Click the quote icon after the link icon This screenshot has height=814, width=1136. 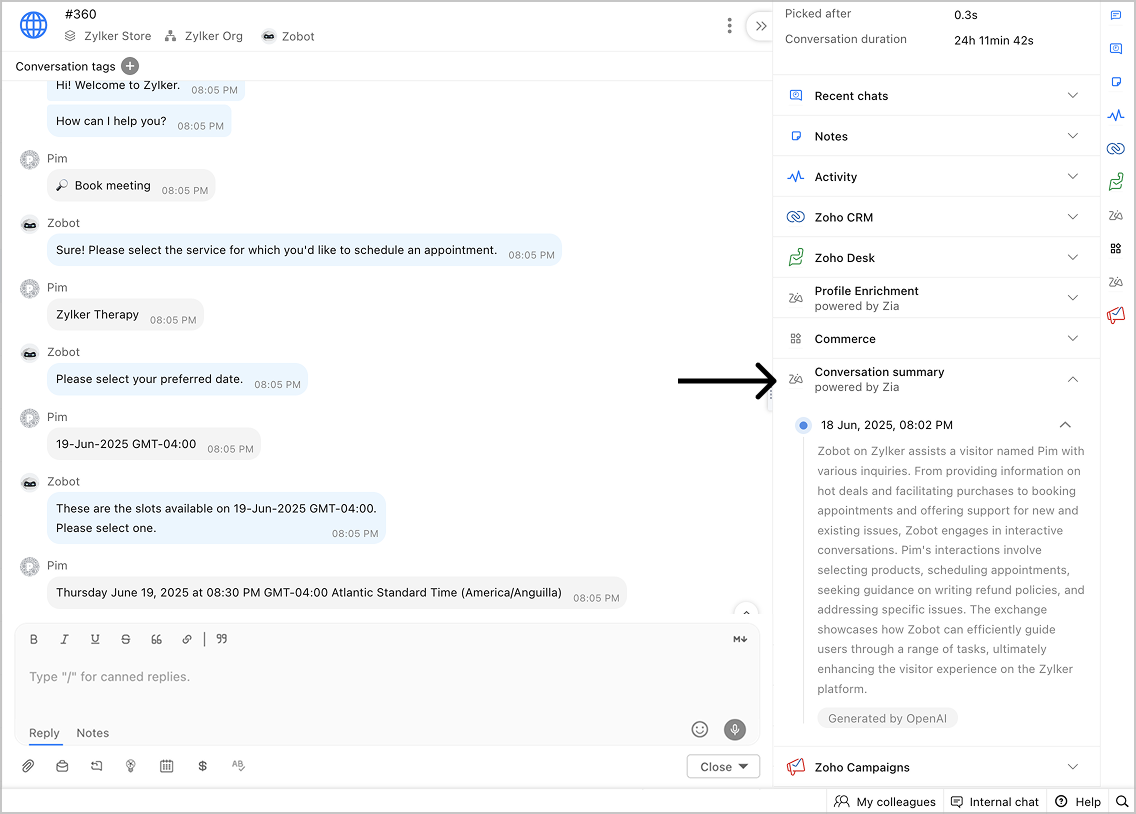click(222, 639)
